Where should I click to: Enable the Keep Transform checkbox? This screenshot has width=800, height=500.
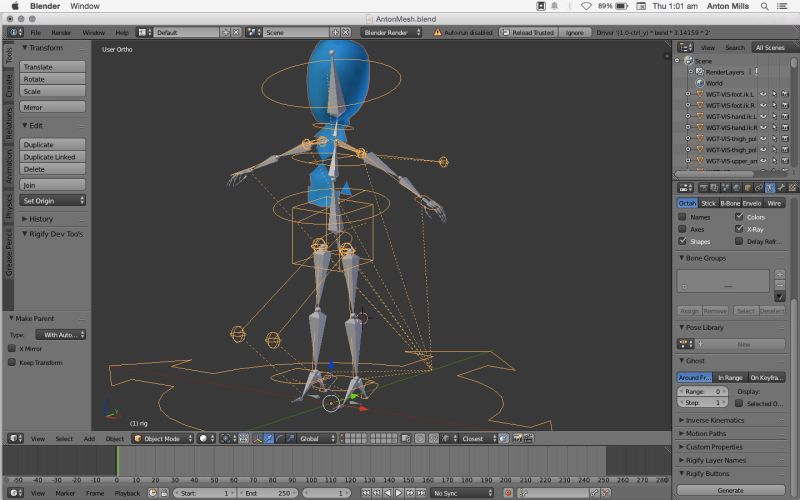[x=12, y=362]
